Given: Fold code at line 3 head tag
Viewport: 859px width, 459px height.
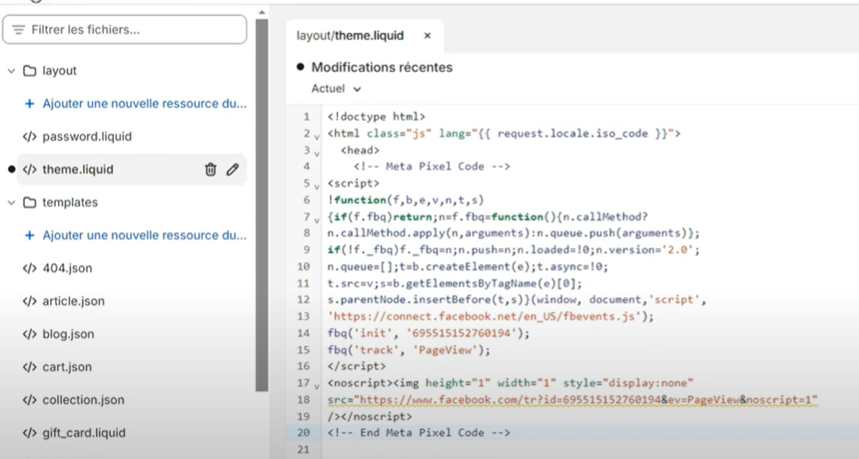Looking at the screenshot, I should [x=317, y=152].
